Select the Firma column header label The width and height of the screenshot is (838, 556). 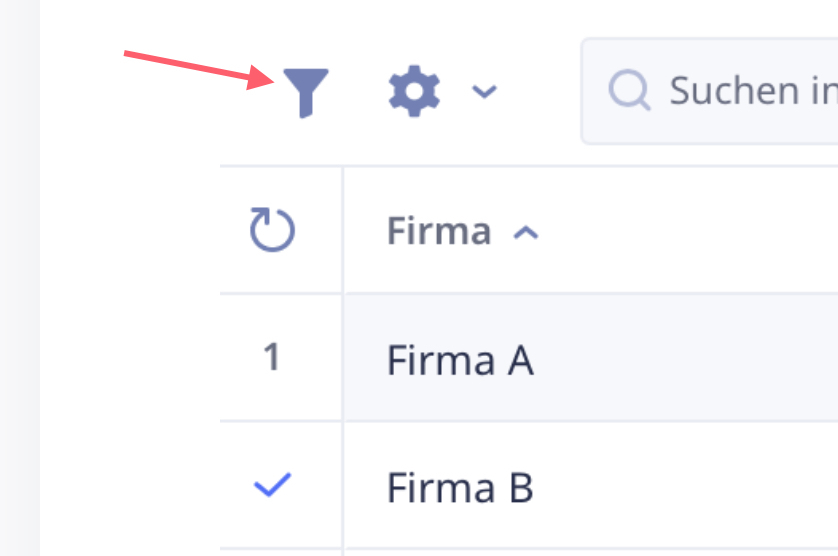pos(439,231)
